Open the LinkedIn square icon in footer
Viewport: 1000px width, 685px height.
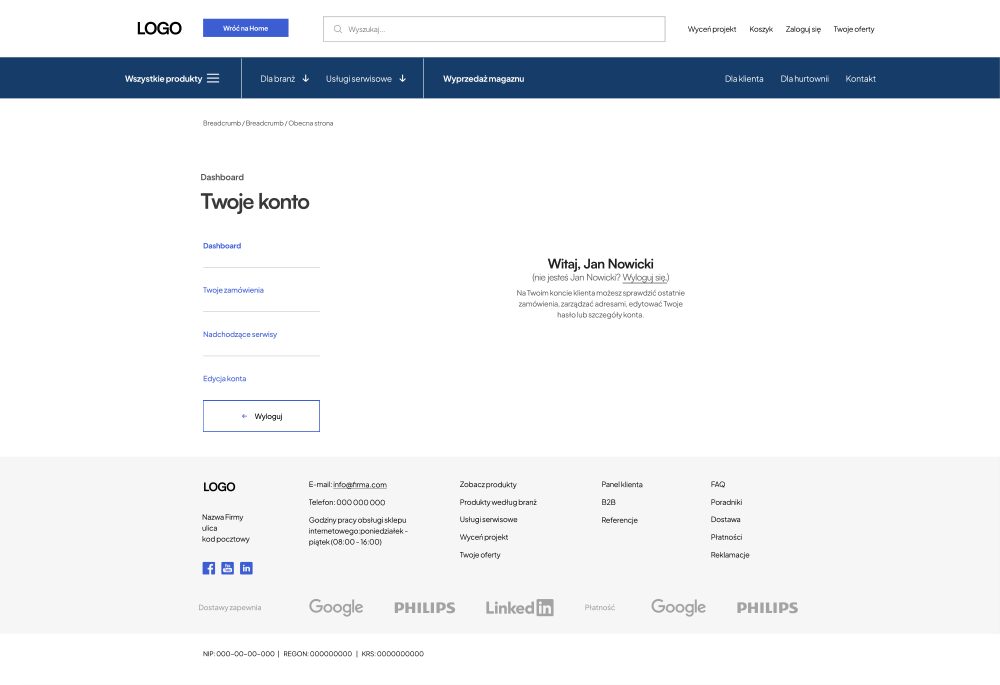246,568
